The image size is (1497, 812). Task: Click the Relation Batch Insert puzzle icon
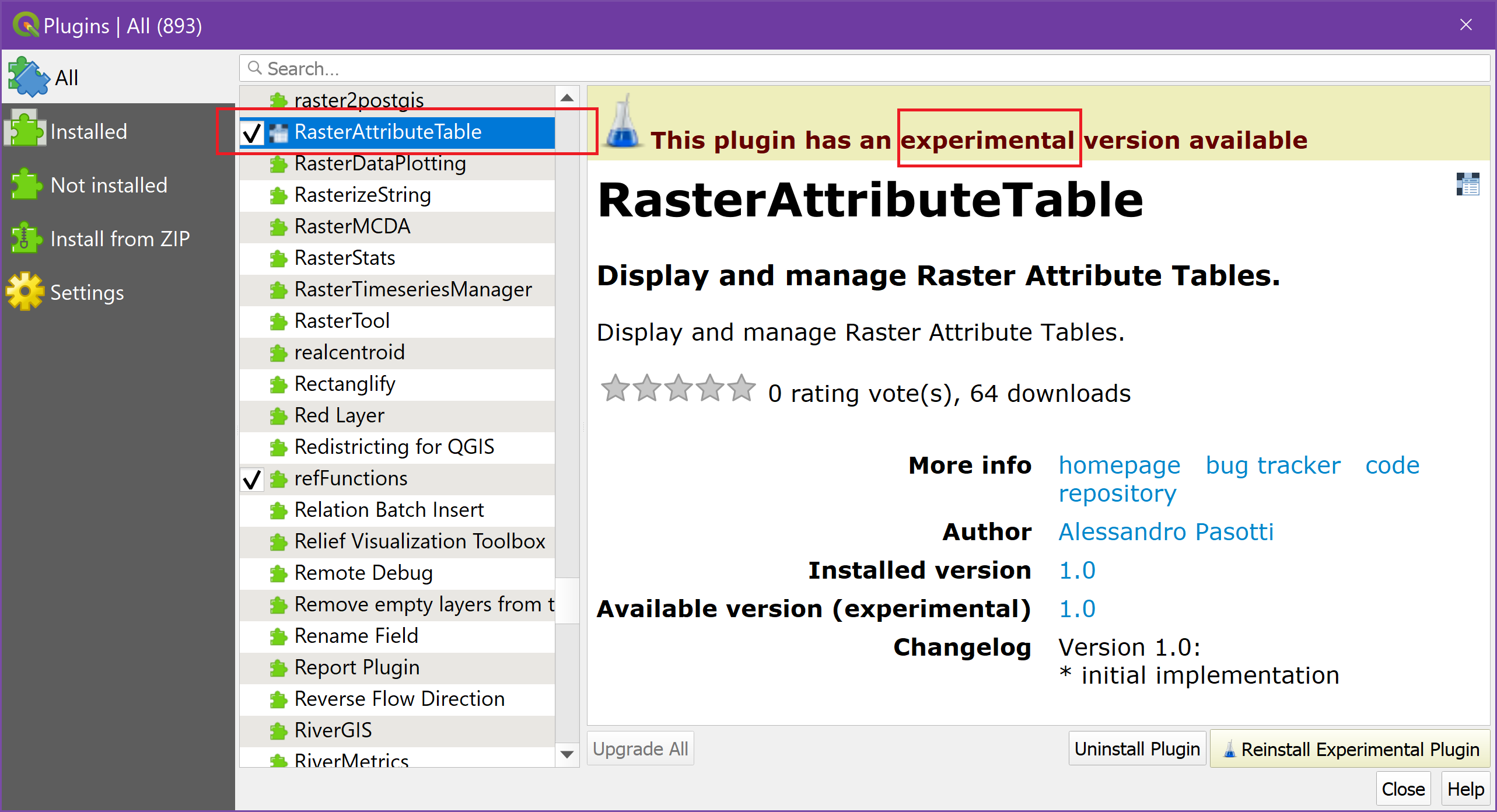279,510
